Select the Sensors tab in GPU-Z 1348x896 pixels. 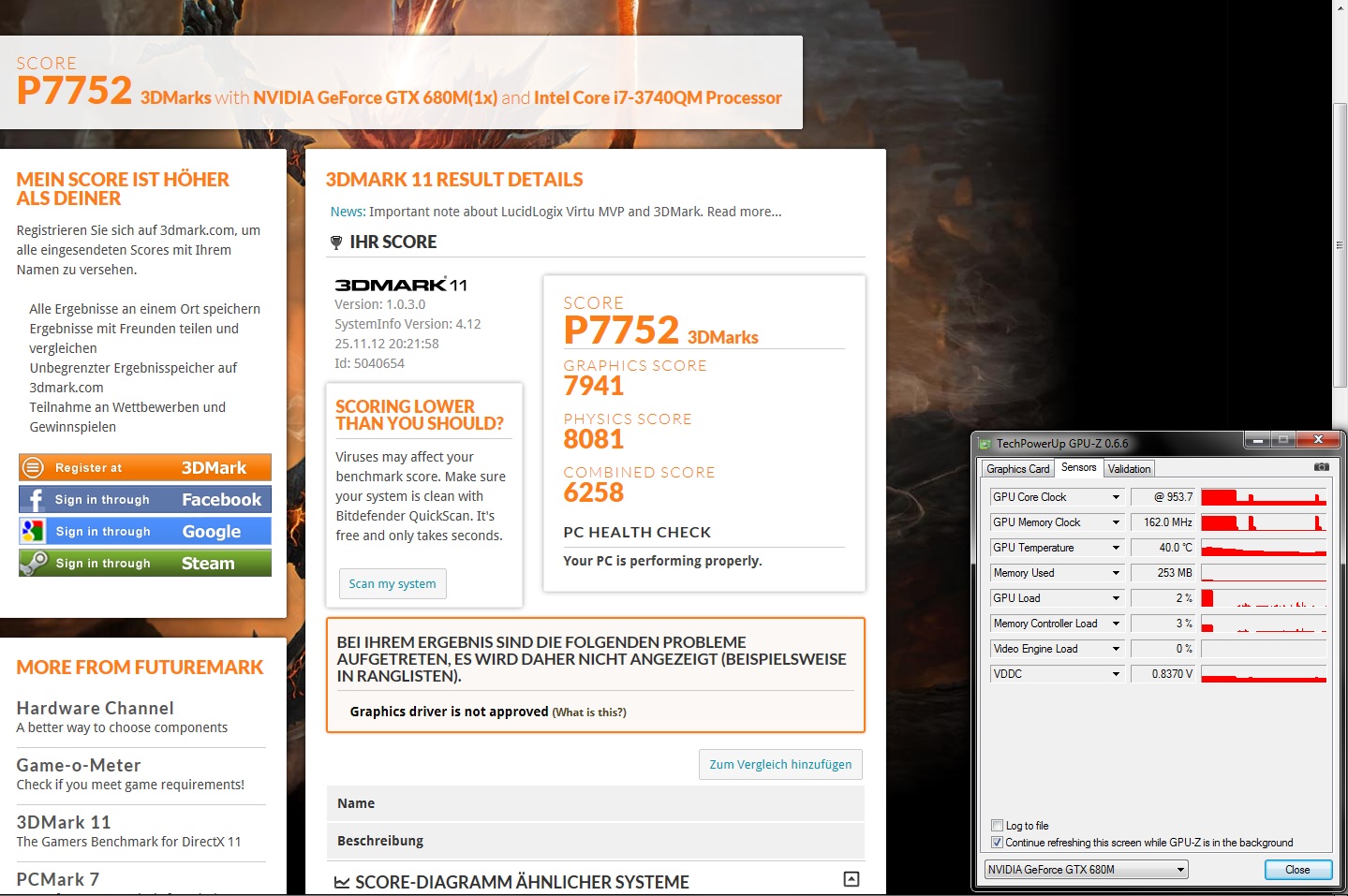[1078, 467]
